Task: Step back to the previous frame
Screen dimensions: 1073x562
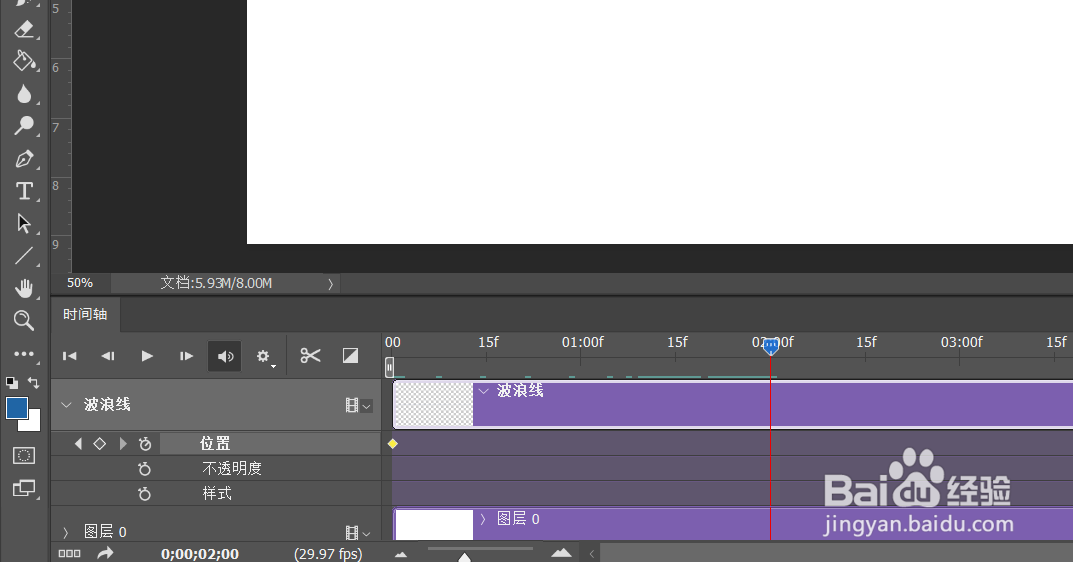Action: click(x=108, y=356)
